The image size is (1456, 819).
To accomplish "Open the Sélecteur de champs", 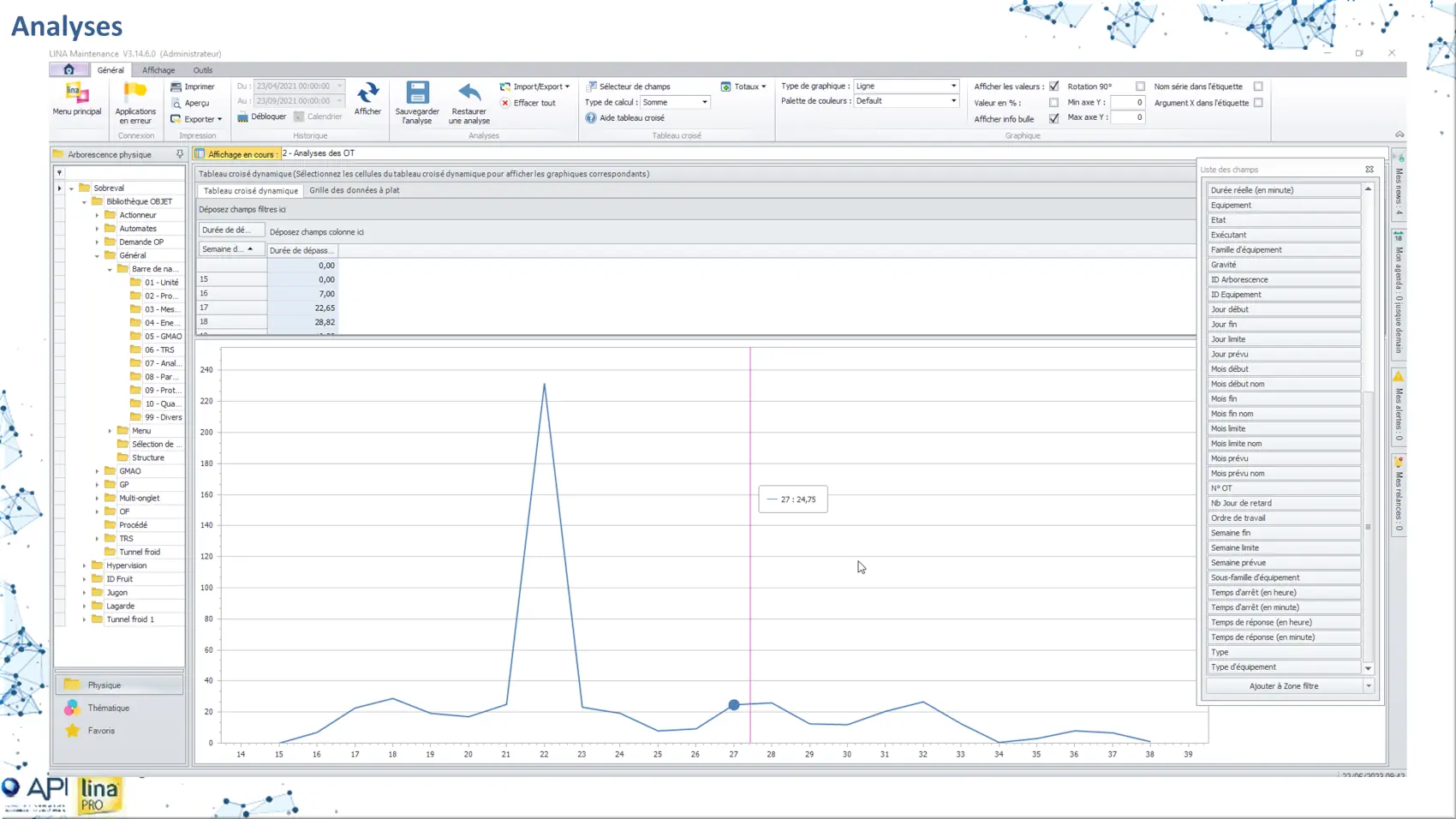I will (628, 87).
